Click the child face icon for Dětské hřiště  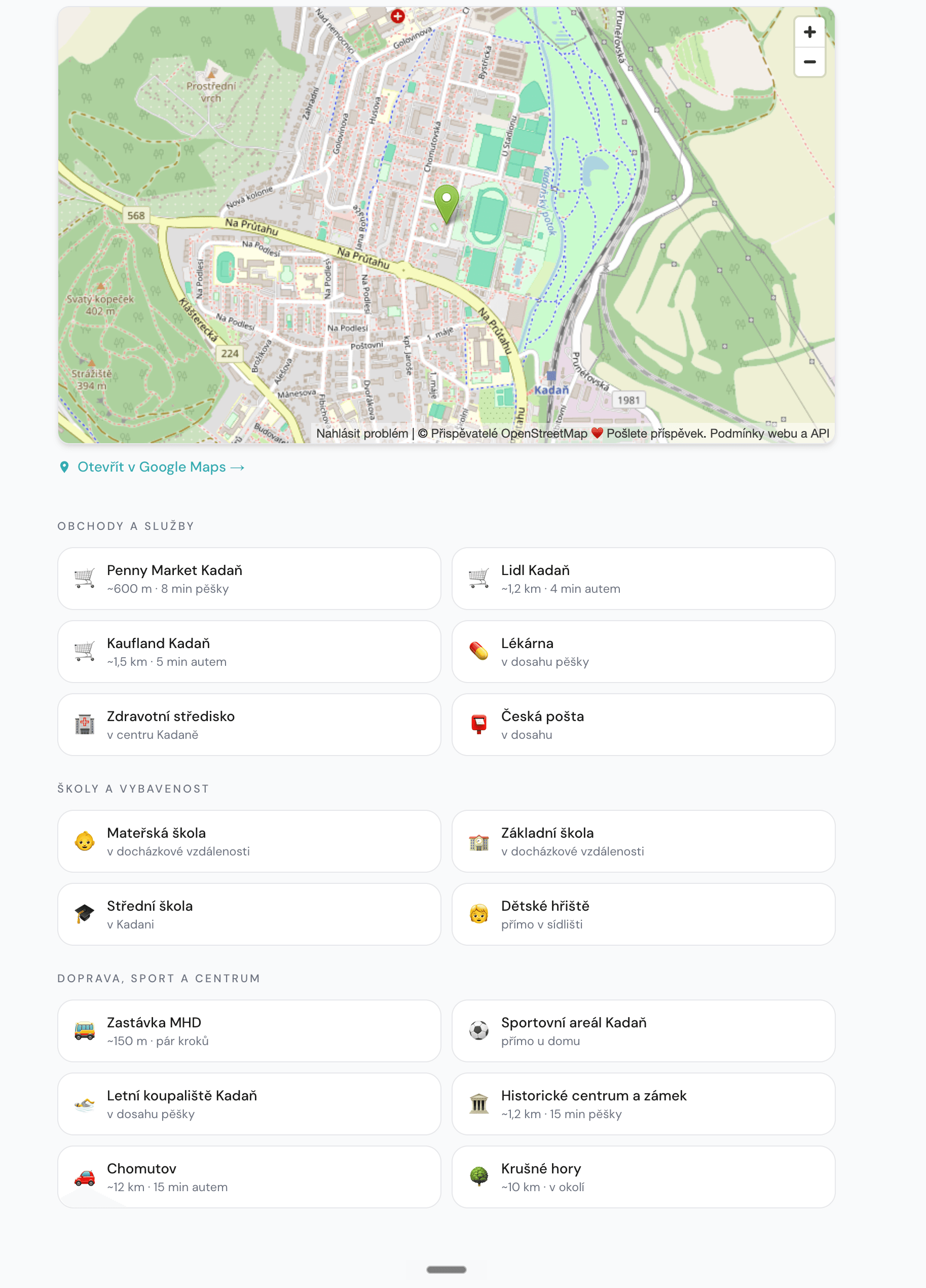[478, 914]
